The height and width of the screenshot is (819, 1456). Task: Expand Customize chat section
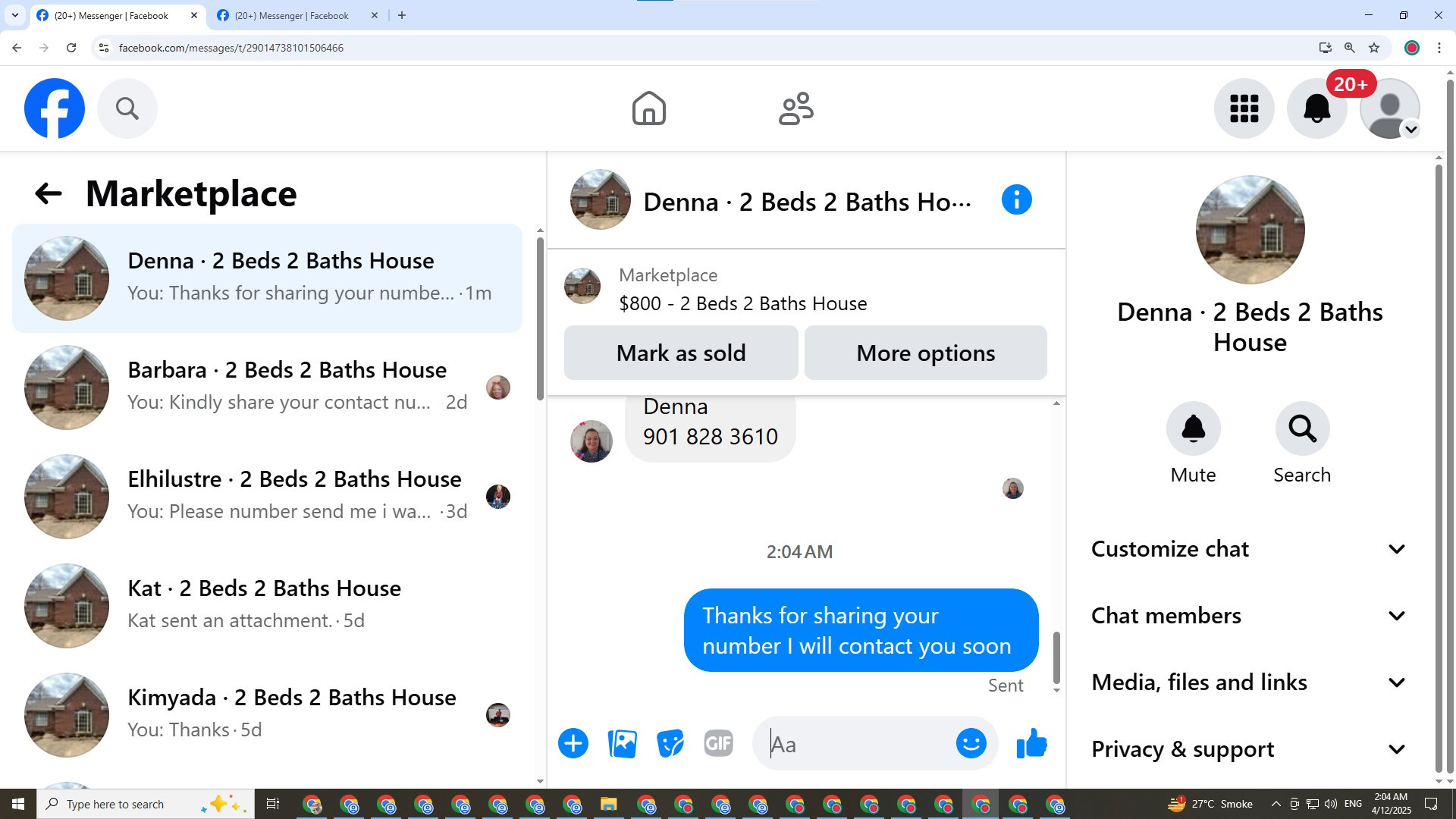(1250, 549)
